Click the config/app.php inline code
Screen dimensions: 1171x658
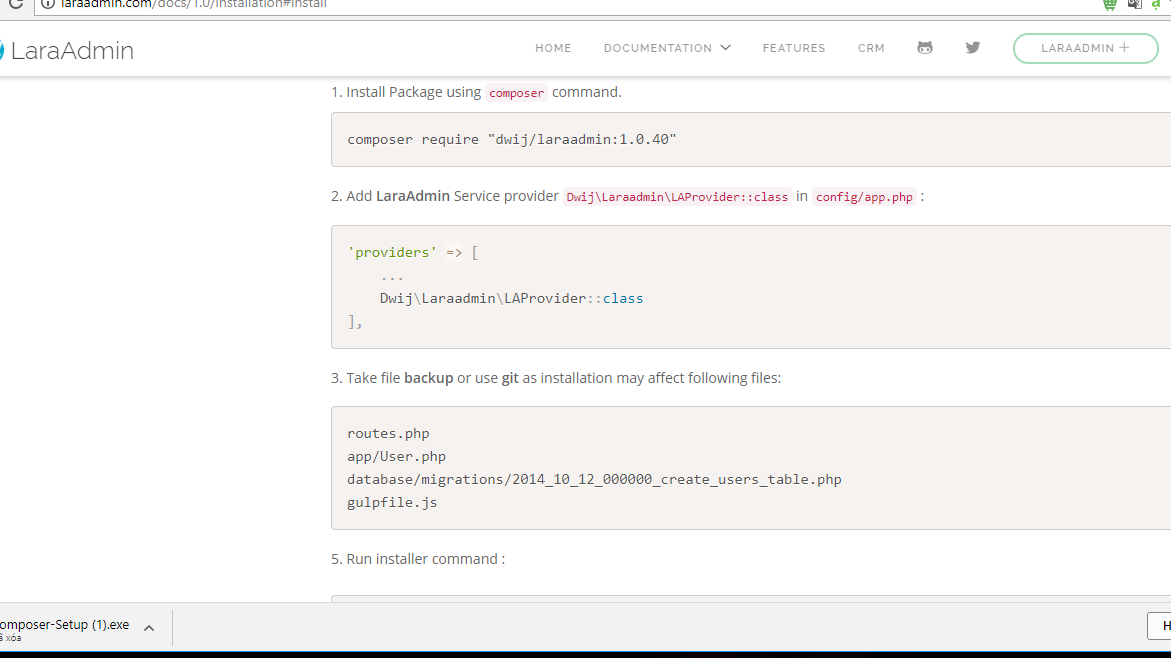coord(864,197)
